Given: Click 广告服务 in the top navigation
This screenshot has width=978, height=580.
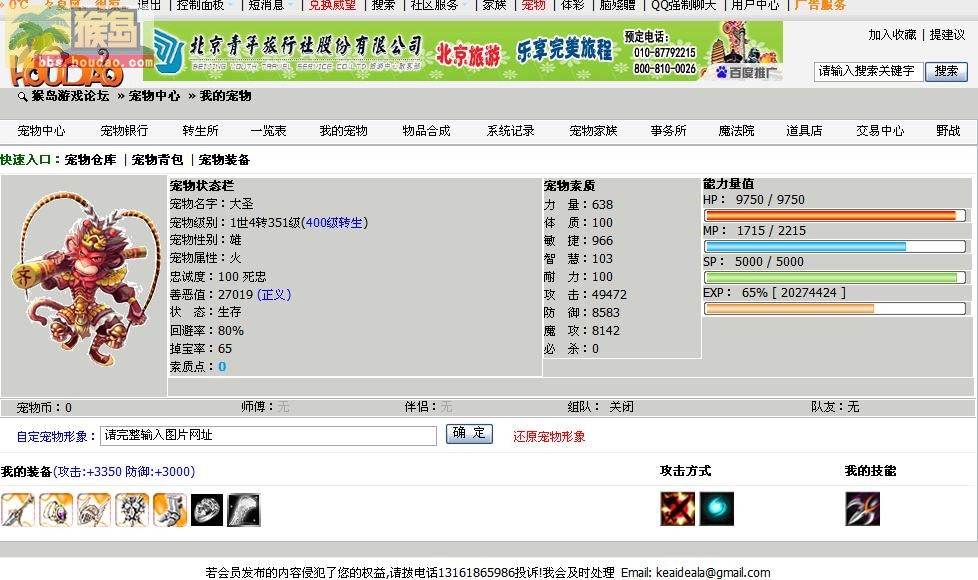Looking at the screenshot, I should click(820, 5).
